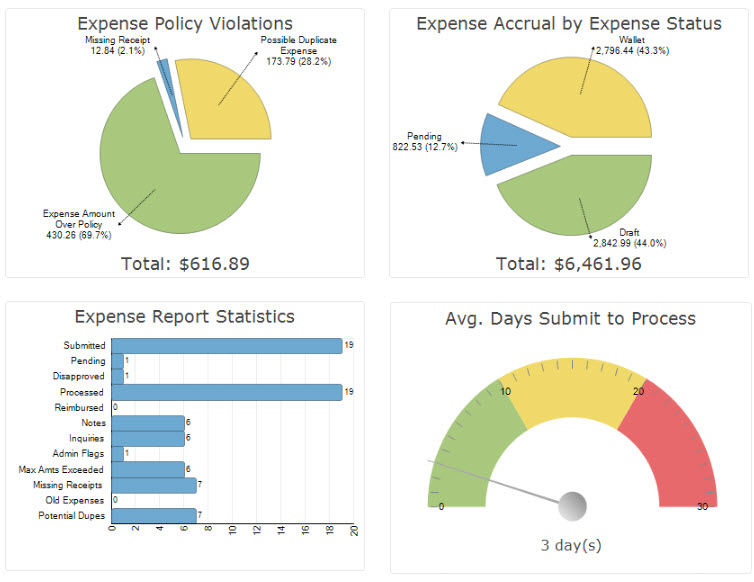Click the Max Amts Exceeded bar
The width and height of the screenshot is (754, 582).
(x=148, y=469)
